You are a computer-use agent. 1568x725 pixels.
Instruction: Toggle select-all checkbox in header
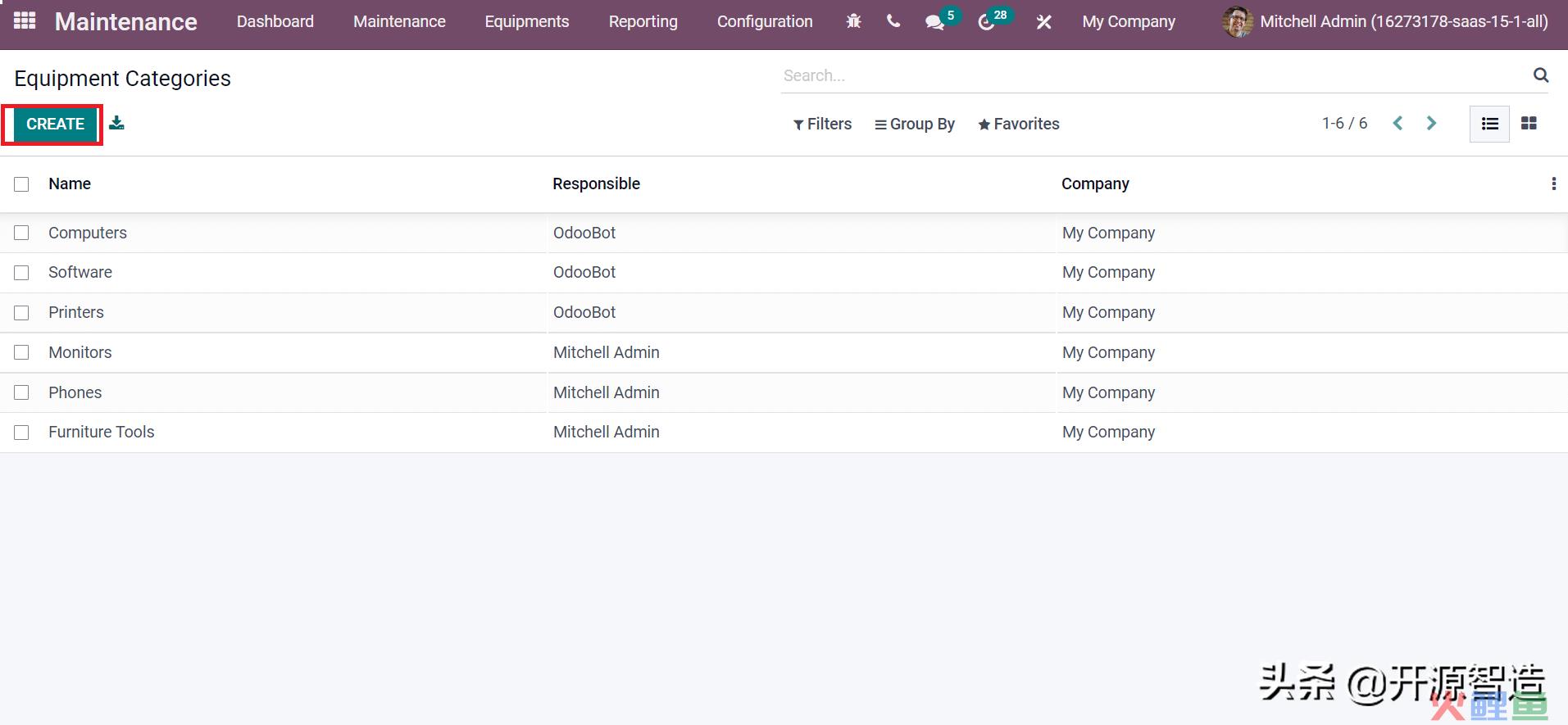coord(21,184)
